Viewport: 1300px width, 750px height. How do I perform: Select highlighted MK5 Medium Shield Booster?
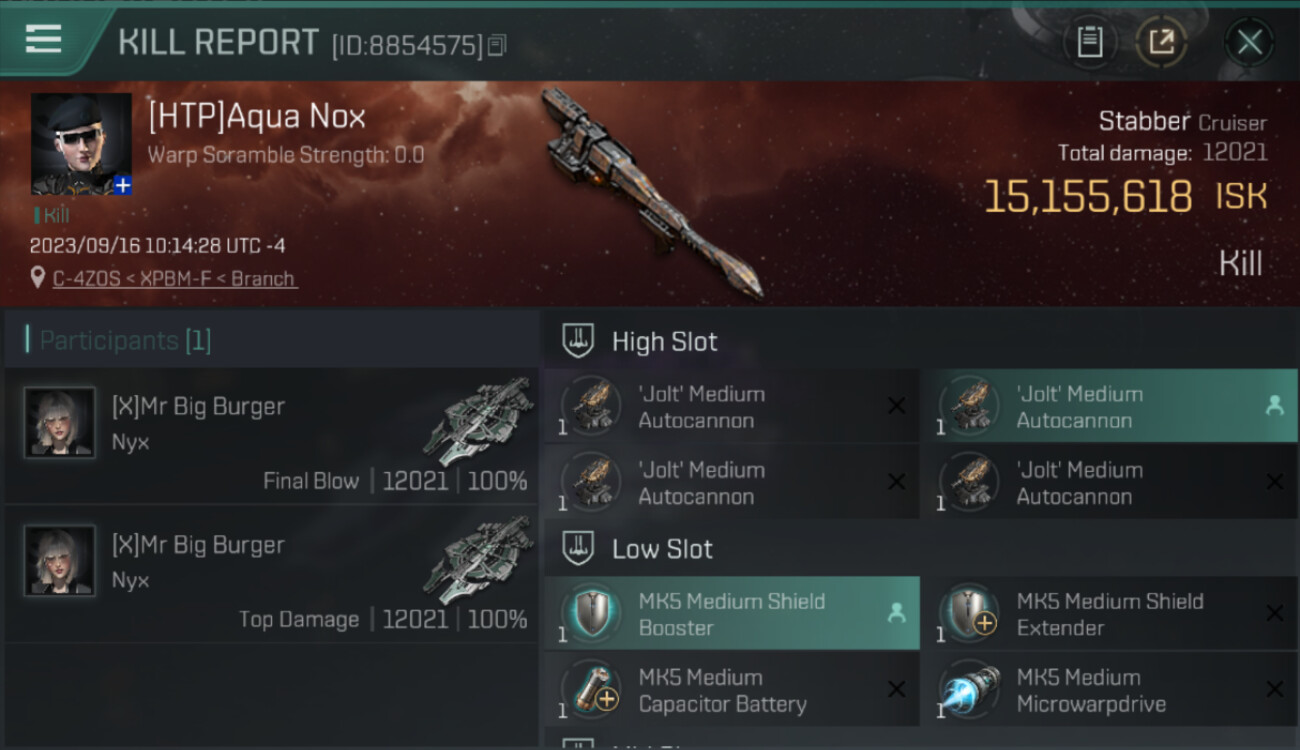point(732,614)
